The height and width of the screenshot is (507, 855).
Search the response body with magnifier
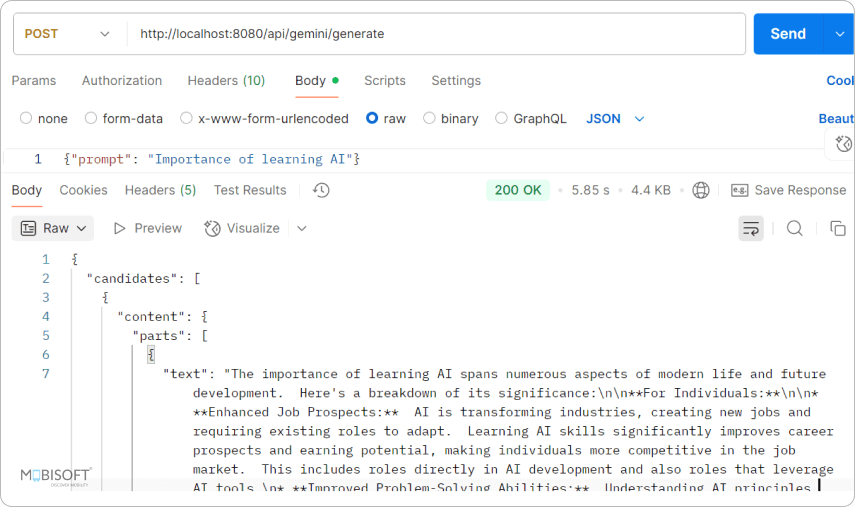tap(794, 228)
